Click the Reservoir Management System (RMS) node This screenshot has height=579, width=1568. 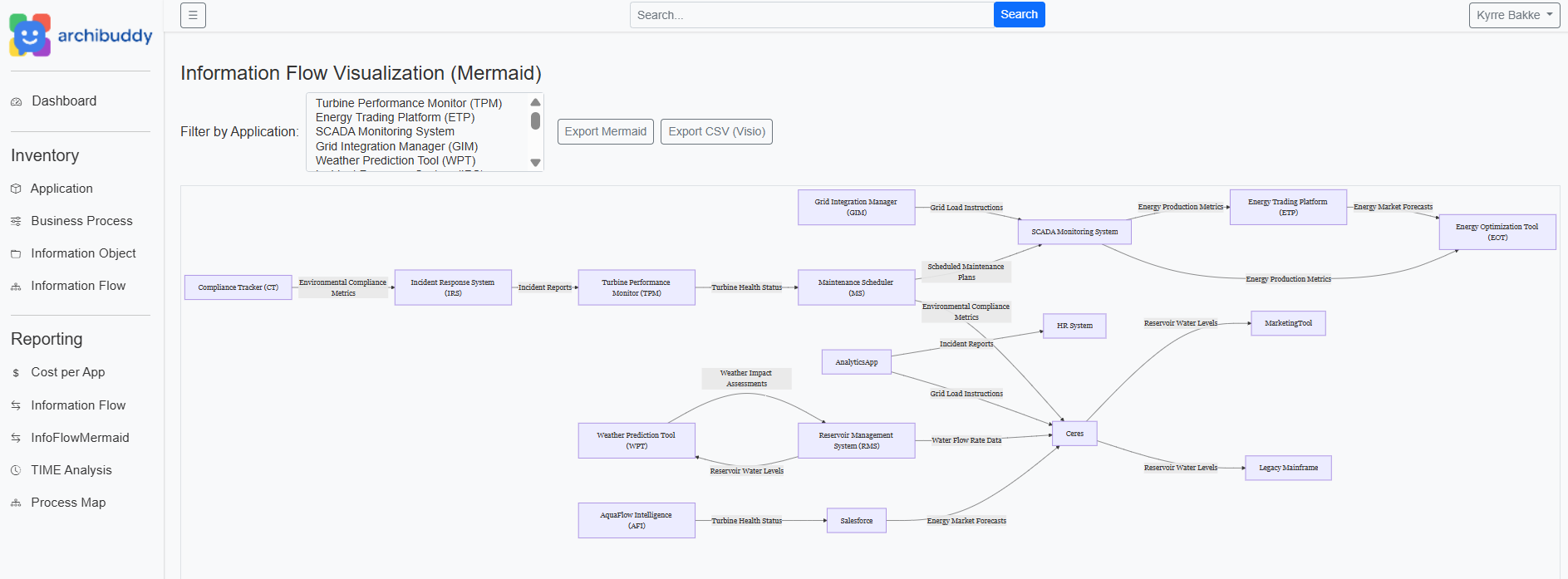(x=856, y=440)
